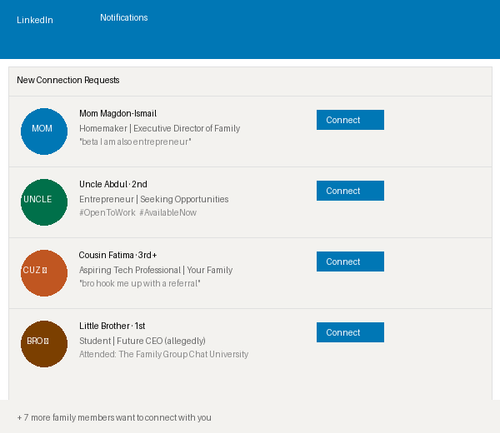Show the 7 more family members footer
Screen dimensions: 500x433
point(114,418)
